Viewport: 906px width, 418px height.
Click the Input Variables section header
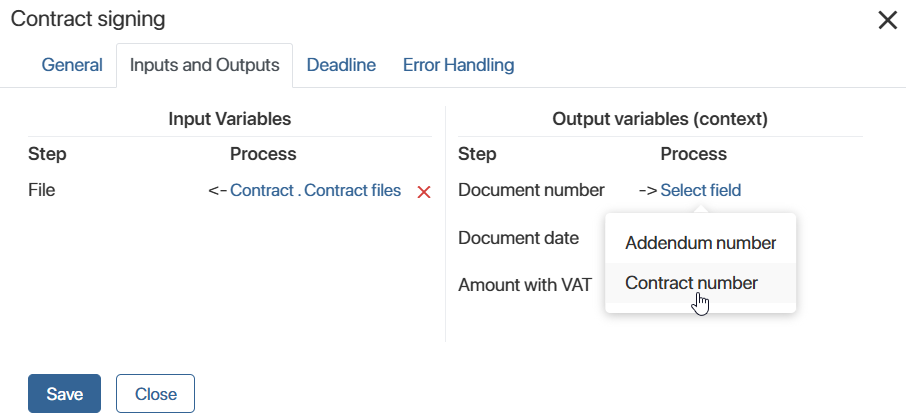pos(229,119)
